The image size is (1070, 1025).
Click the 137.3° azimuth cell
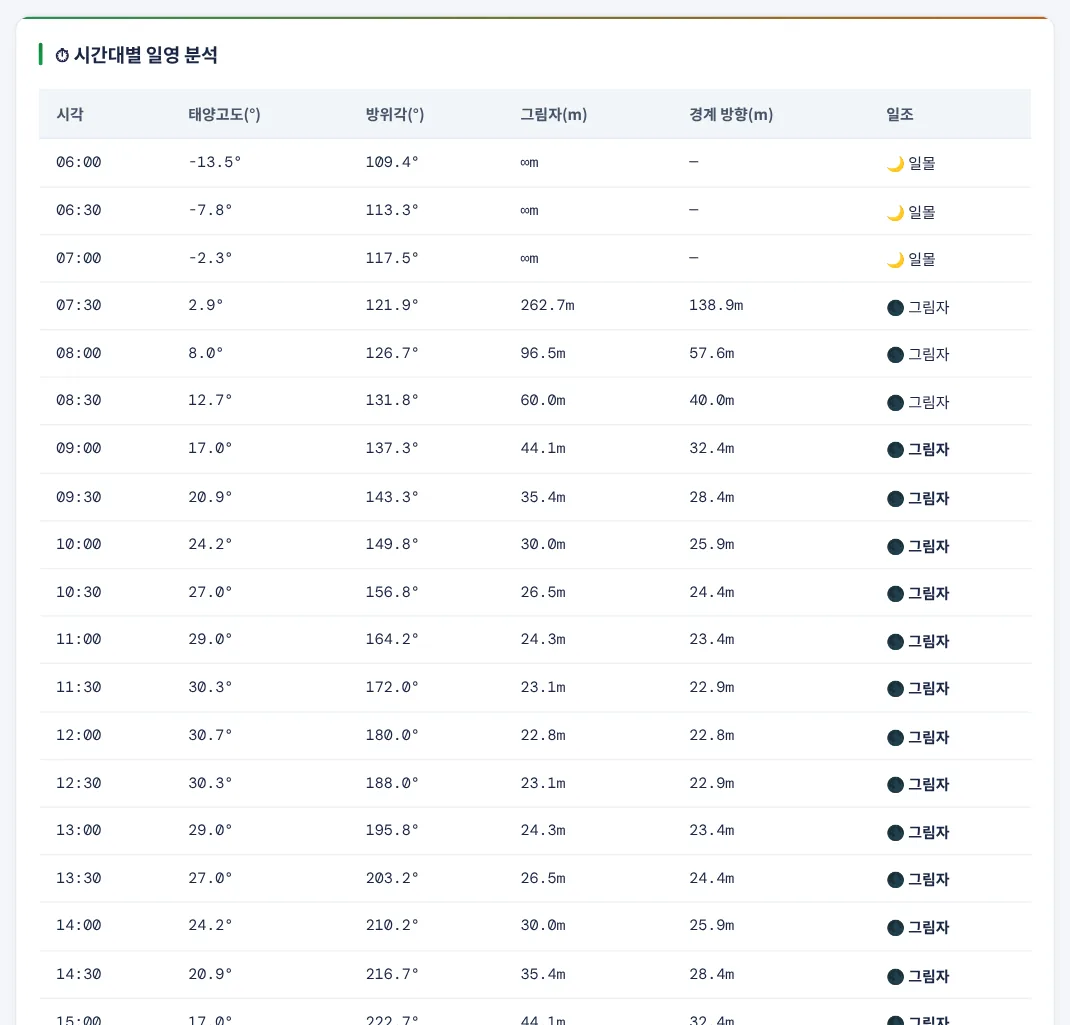[x=392, y=448]
